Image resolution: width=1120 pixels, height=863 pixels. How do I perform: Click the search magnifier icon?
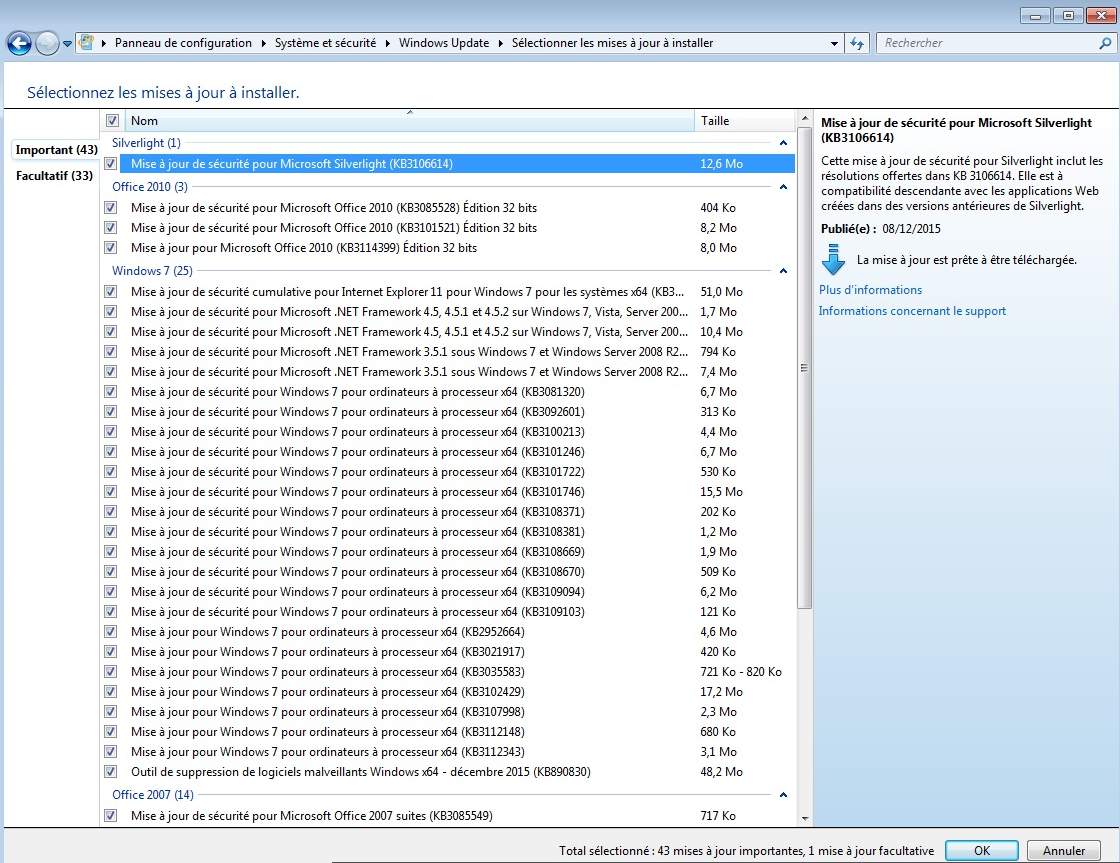1104,43
